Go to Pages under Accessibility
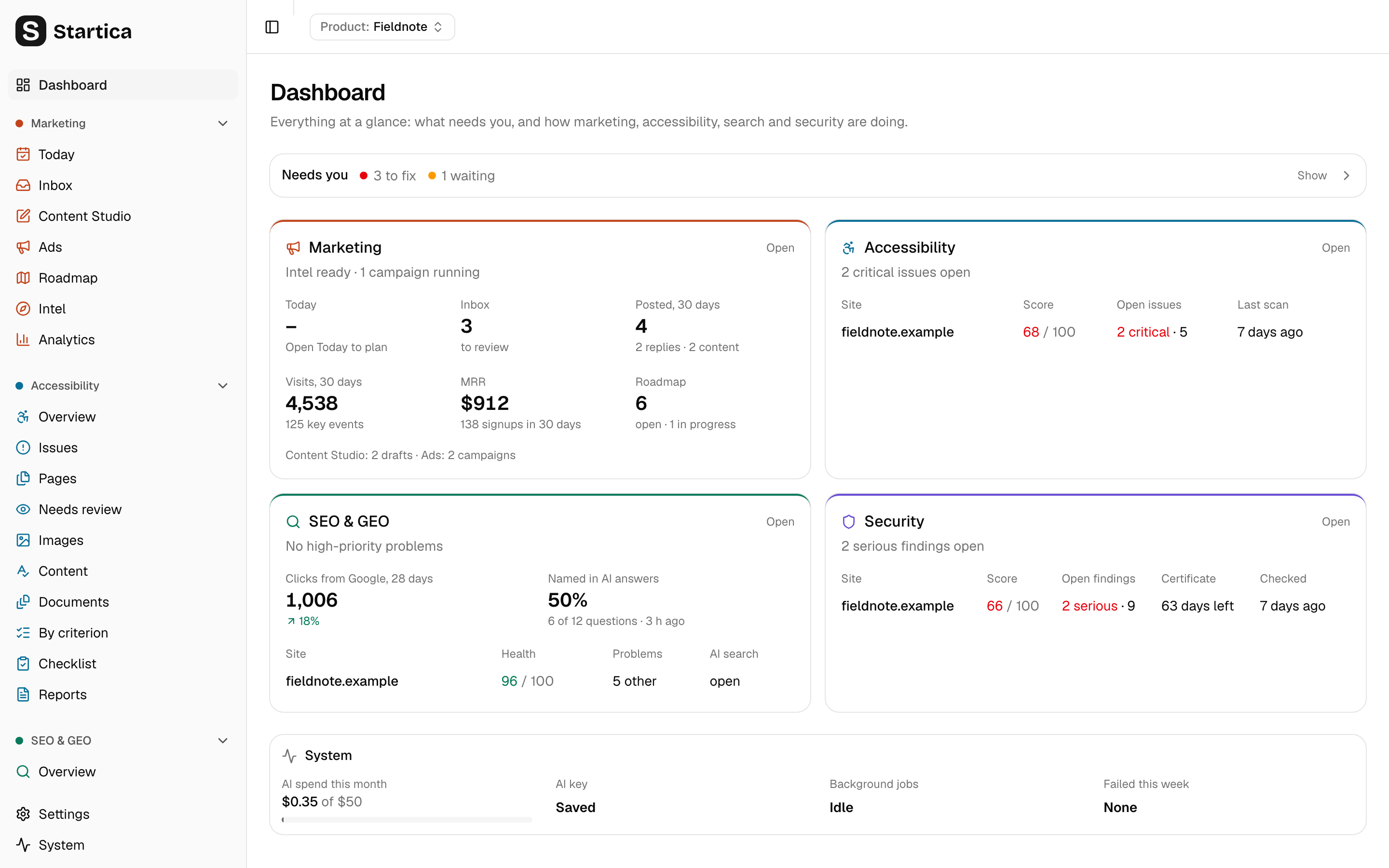1389x868 pixels. tap(123, 478)
